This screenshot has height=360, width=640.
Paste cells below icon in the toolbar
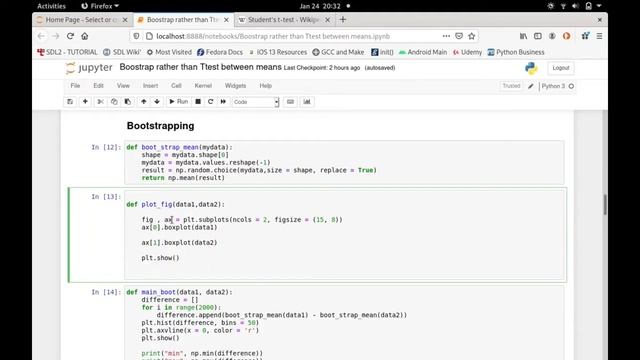pyautogui.click(x=128, y=102)
